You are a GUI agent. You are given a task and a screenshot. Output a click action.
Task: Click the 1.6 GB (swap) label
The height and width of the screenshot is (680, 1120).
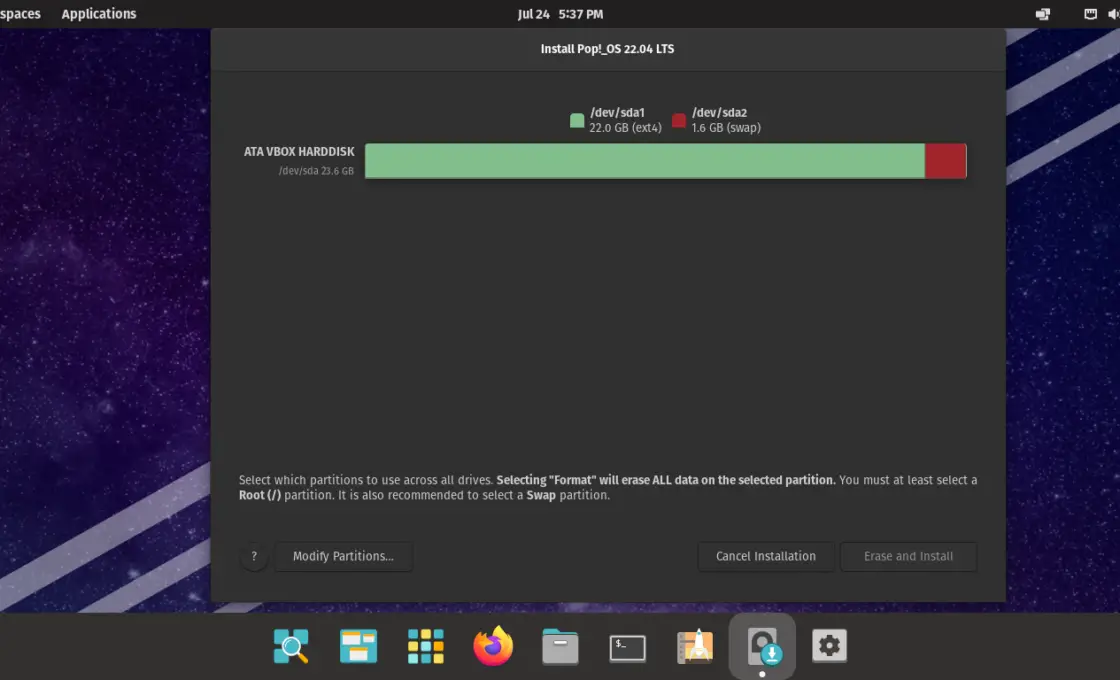pos(726,128)
